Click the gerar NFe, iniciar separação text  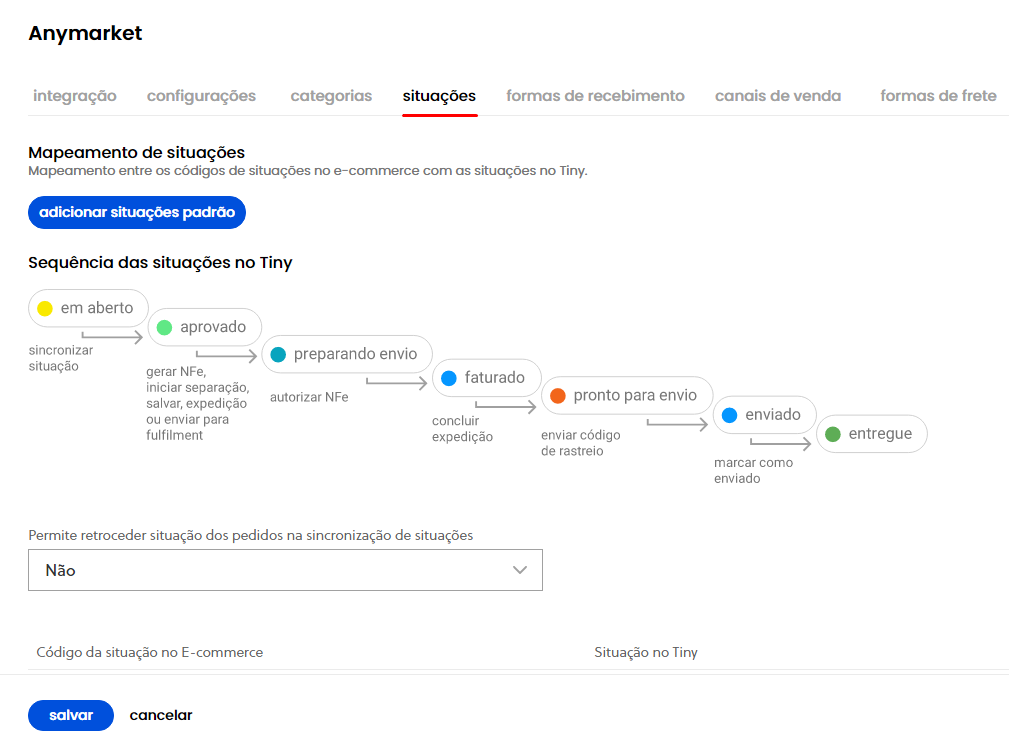pos(198,403)
